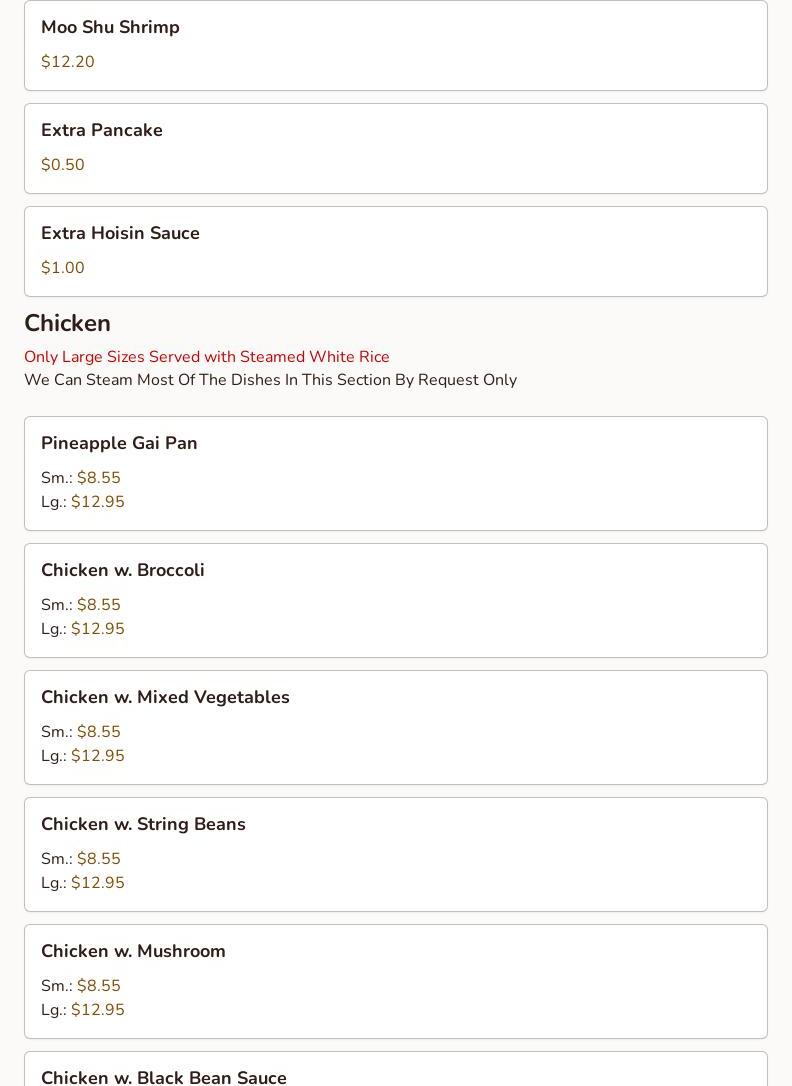This screenshot has width=792, height=1086.
Task: Open the Pineapple Gai Pan item
Action: pyautogui.click(x=119, y=443)
